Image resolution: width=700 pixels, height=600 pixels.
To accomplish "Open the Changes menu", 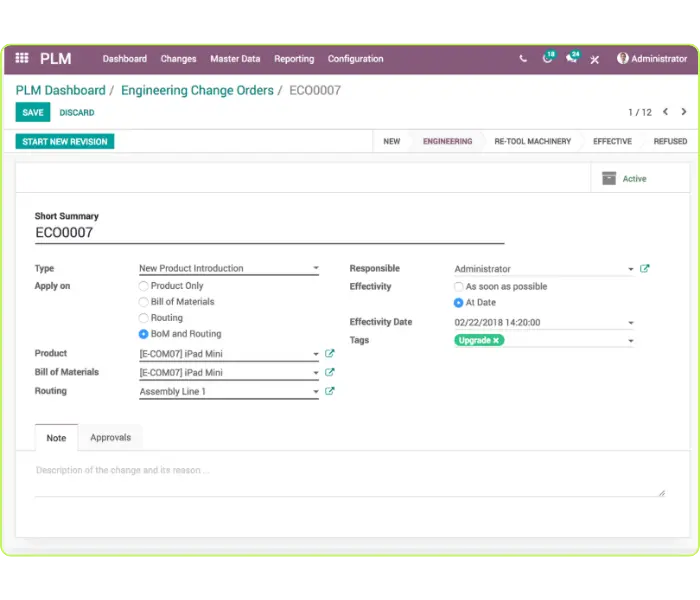I will (178, 58).
